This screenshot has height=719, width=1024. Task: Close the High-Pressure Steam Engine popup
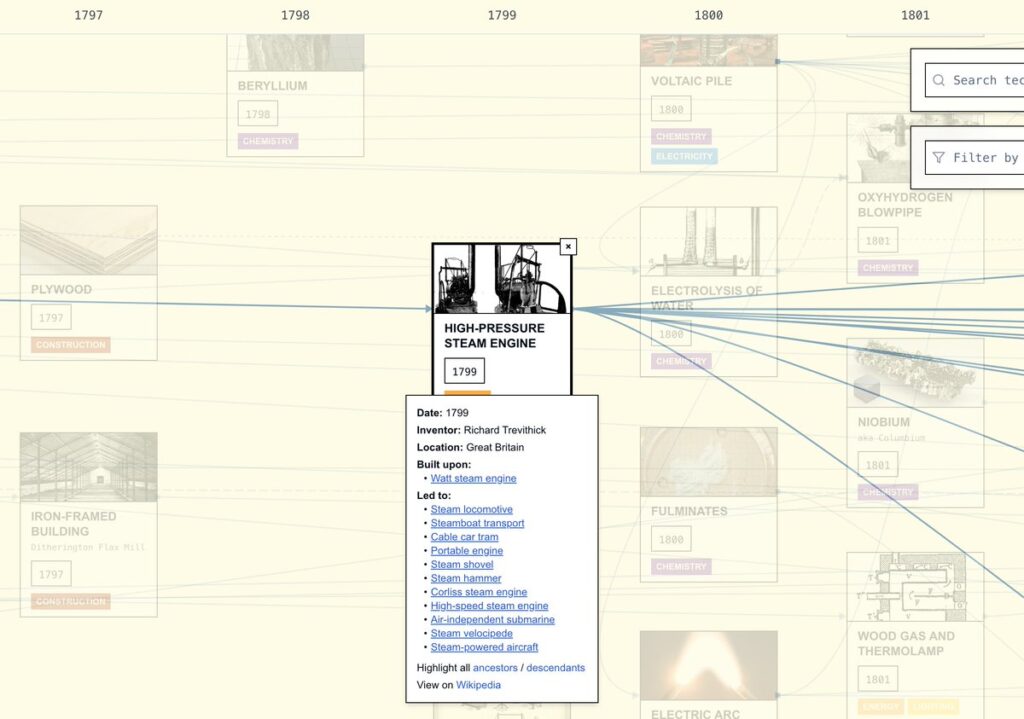[568, 246]
